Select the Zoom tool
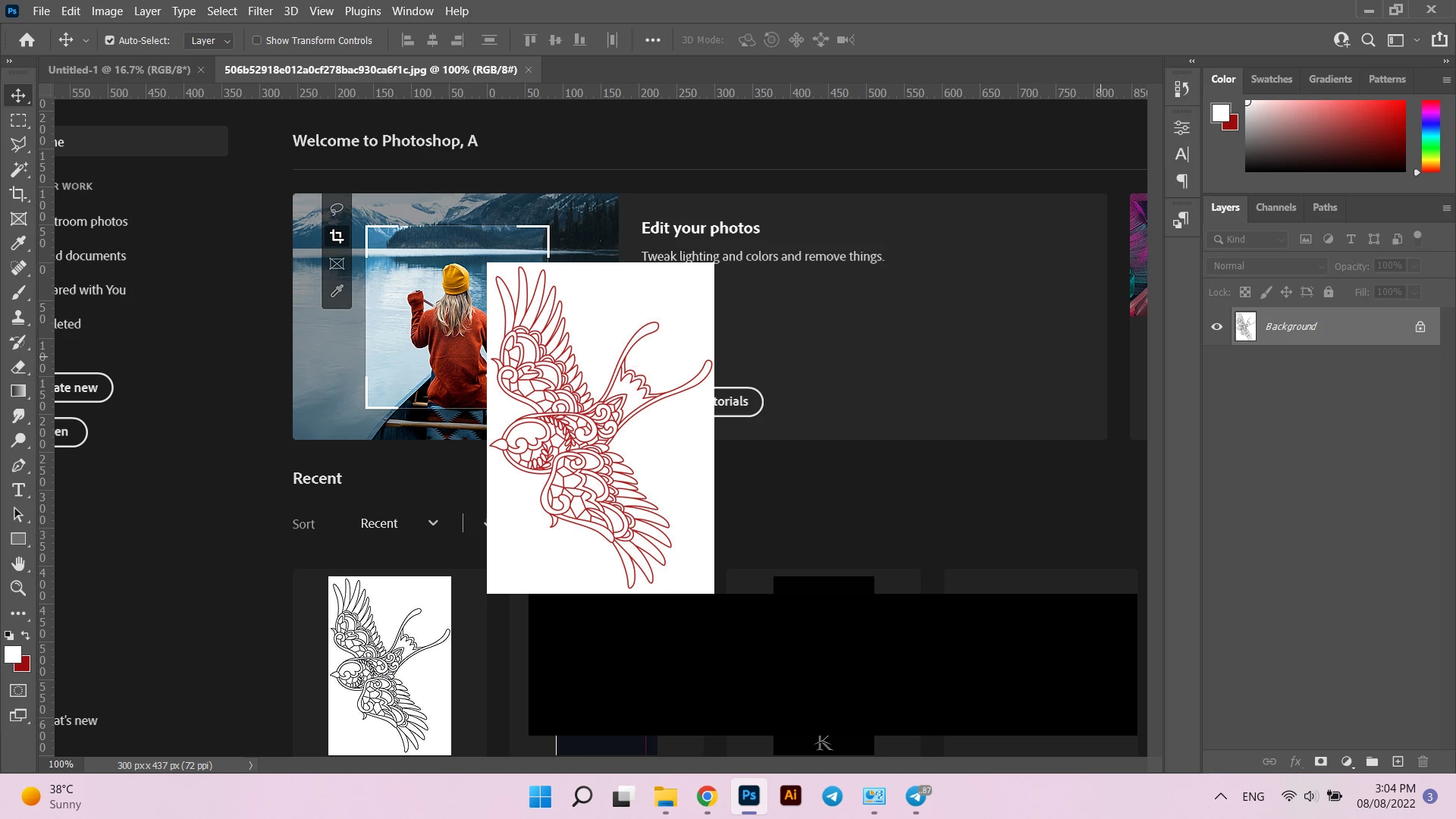 click(x=18, y=588)
